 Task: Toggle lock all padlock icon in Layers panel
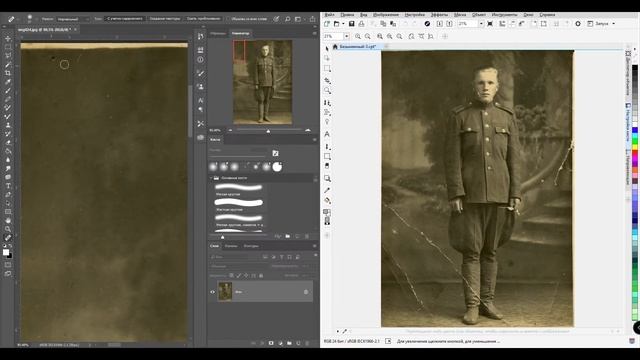pos(261,276)
